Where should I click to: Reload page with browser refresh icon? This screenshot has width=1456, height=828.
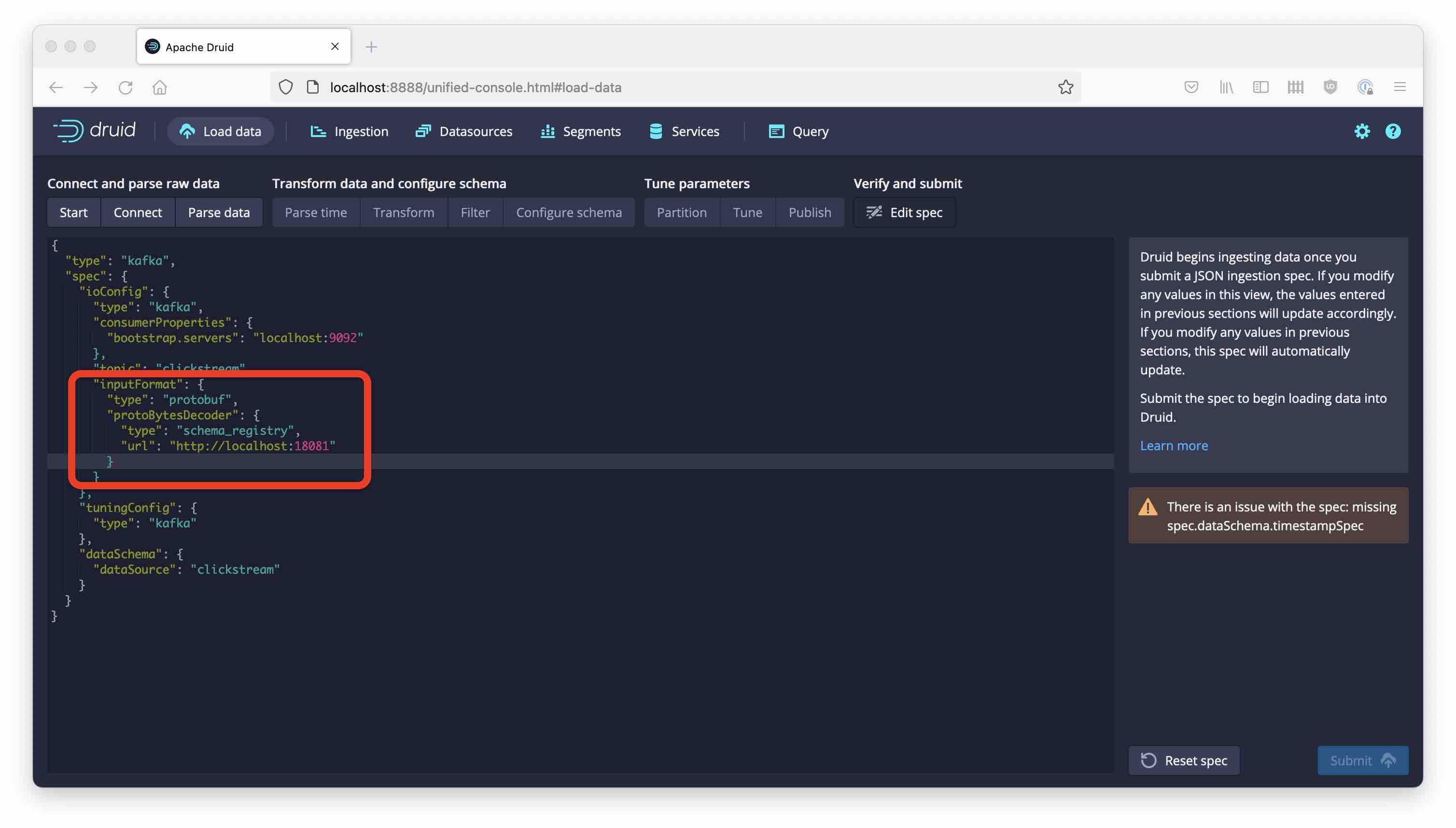[126, 87]
